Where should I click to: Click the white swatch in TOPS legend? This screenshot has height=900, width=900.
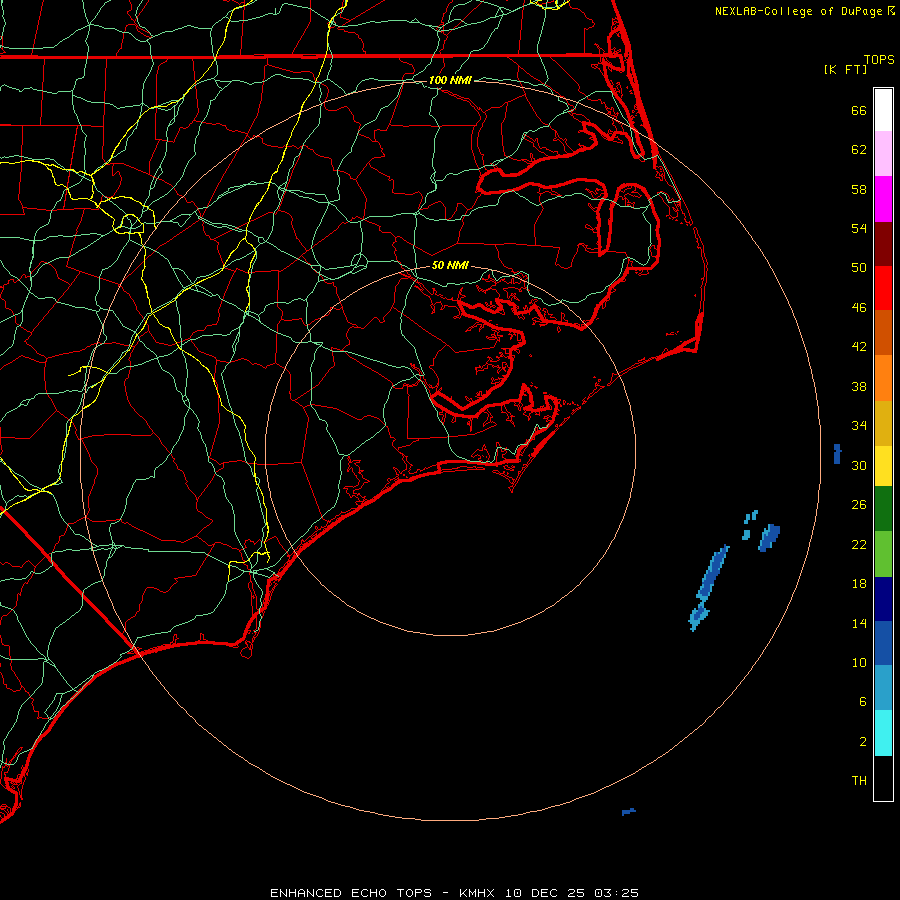point(883,110)
